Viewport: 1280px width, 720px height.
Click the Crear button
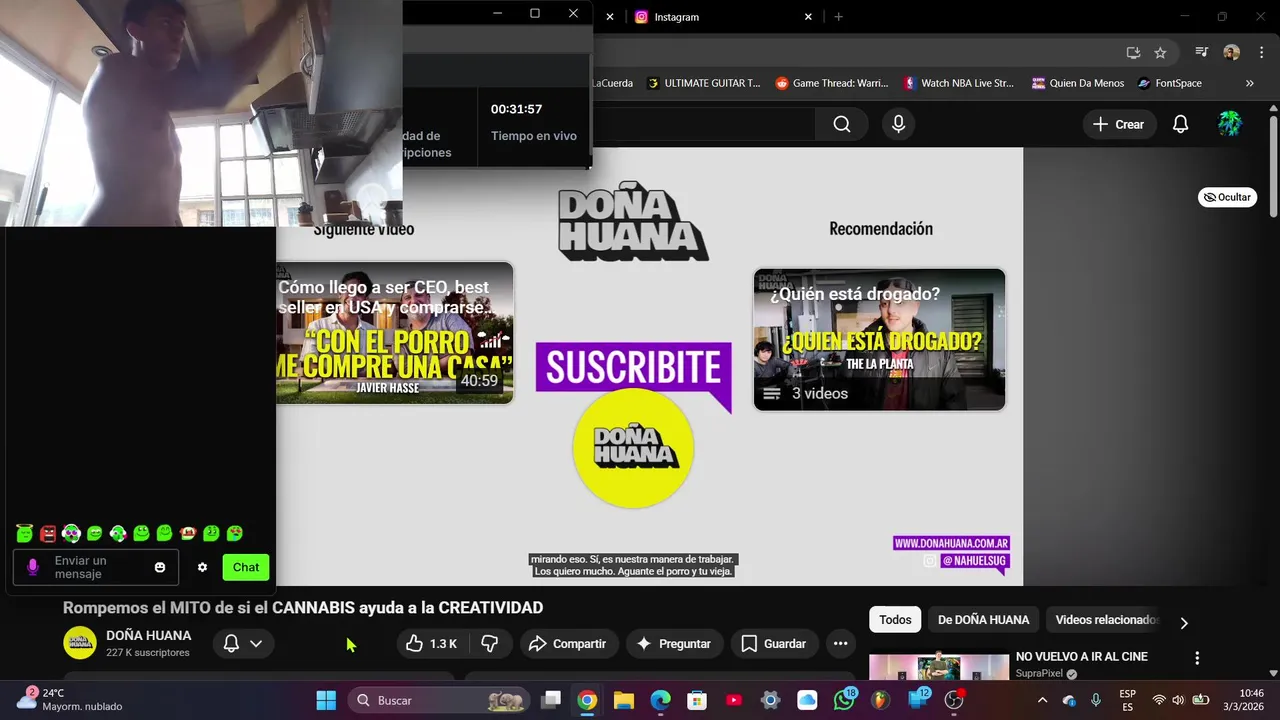[x=1118, y=124]
